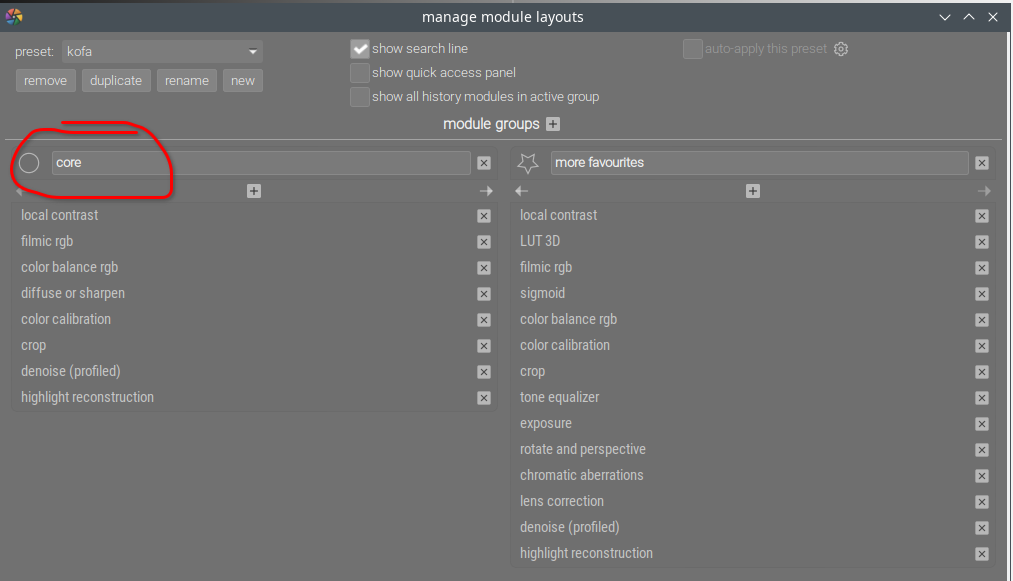Remove lens correction from more favourites
The height and width of the screenshot is (581, 1013).
(982, 502)
